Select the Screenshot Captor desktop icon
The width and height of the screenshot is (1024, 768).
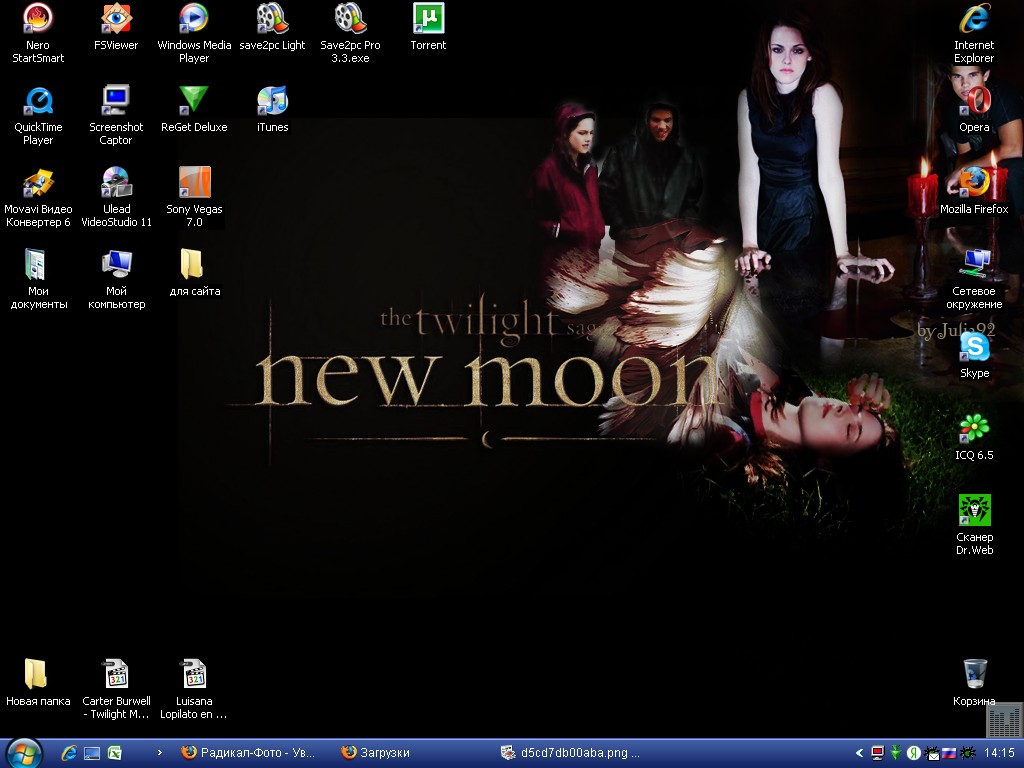click(x=116, y=116)
